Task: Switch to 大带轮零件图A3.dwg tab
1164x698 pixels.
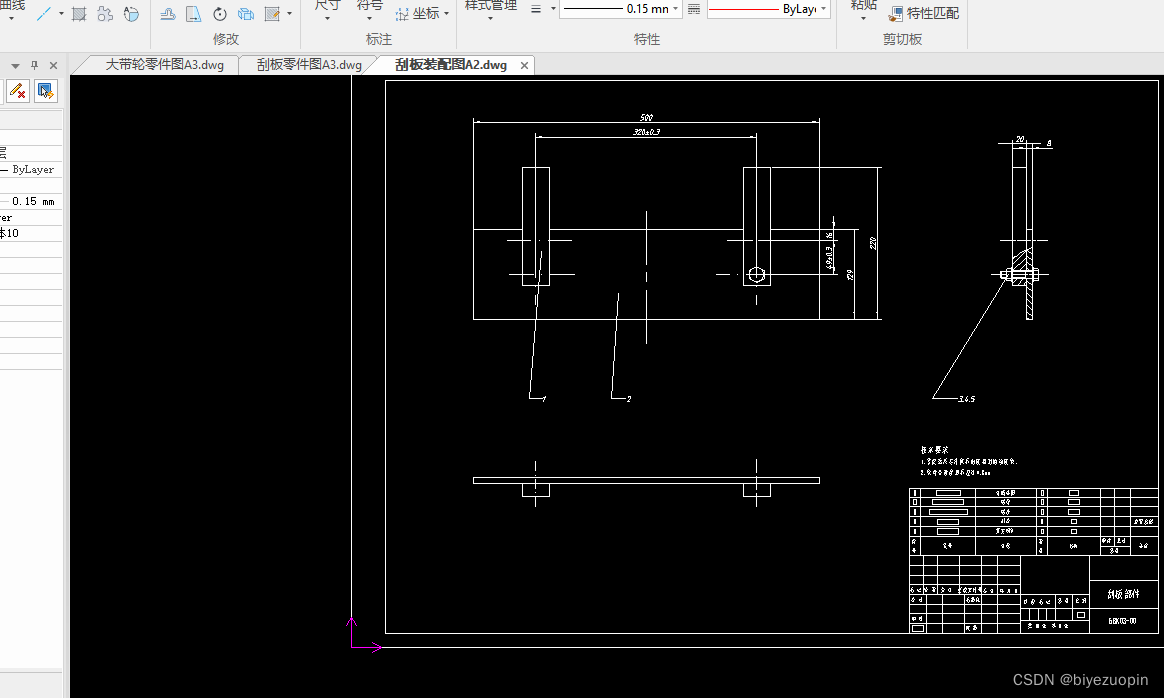Action: point(164,65)
